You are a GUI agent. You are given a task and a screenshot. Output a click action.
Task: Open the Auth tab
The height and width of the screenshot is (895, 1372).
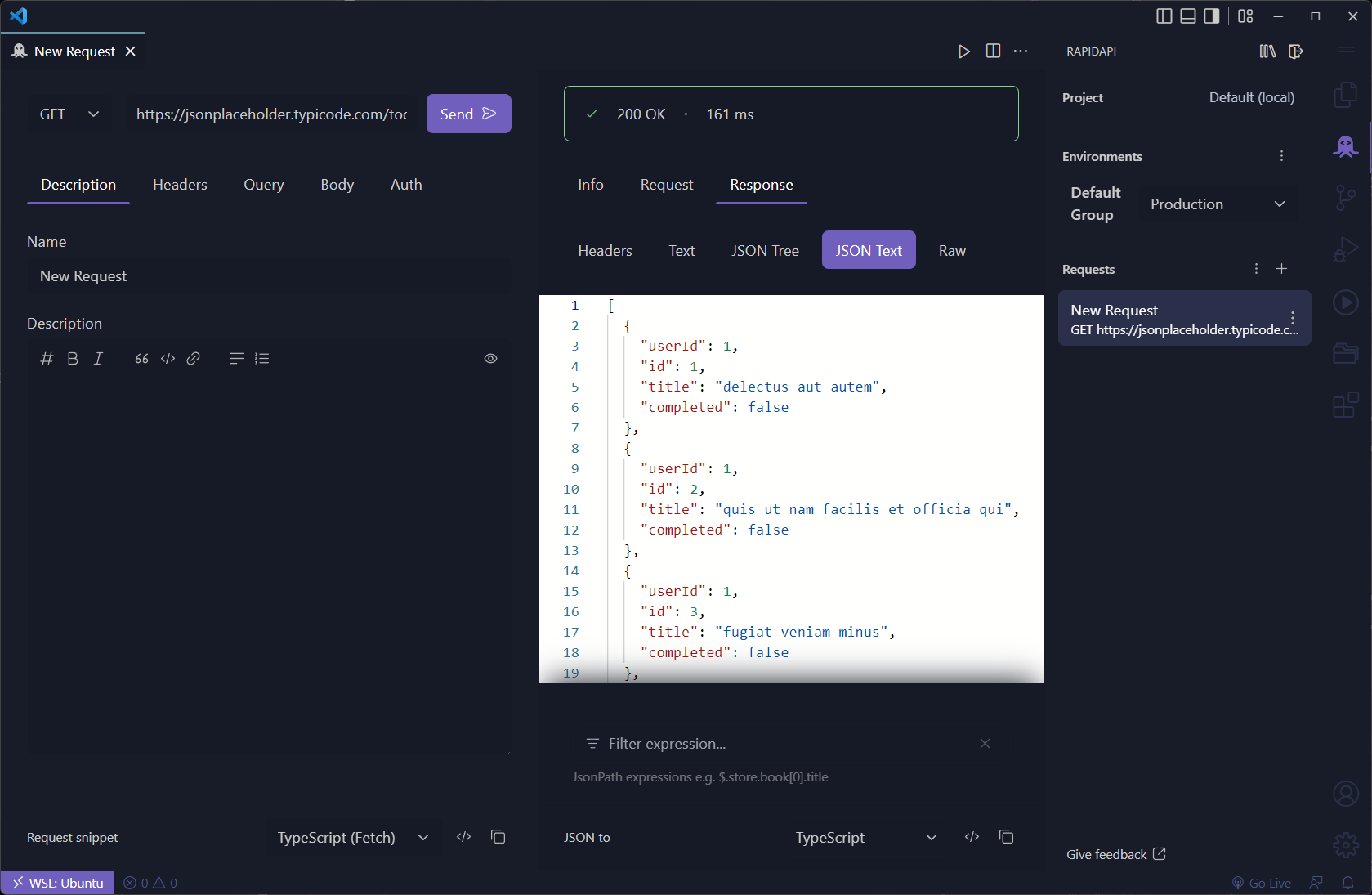(x=405, y=185)
